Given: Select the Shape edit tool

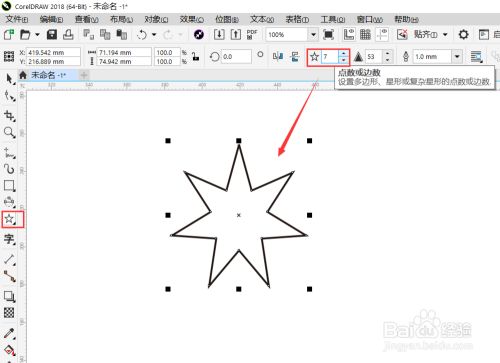Looking at the screenshot, I should (9, 96).
